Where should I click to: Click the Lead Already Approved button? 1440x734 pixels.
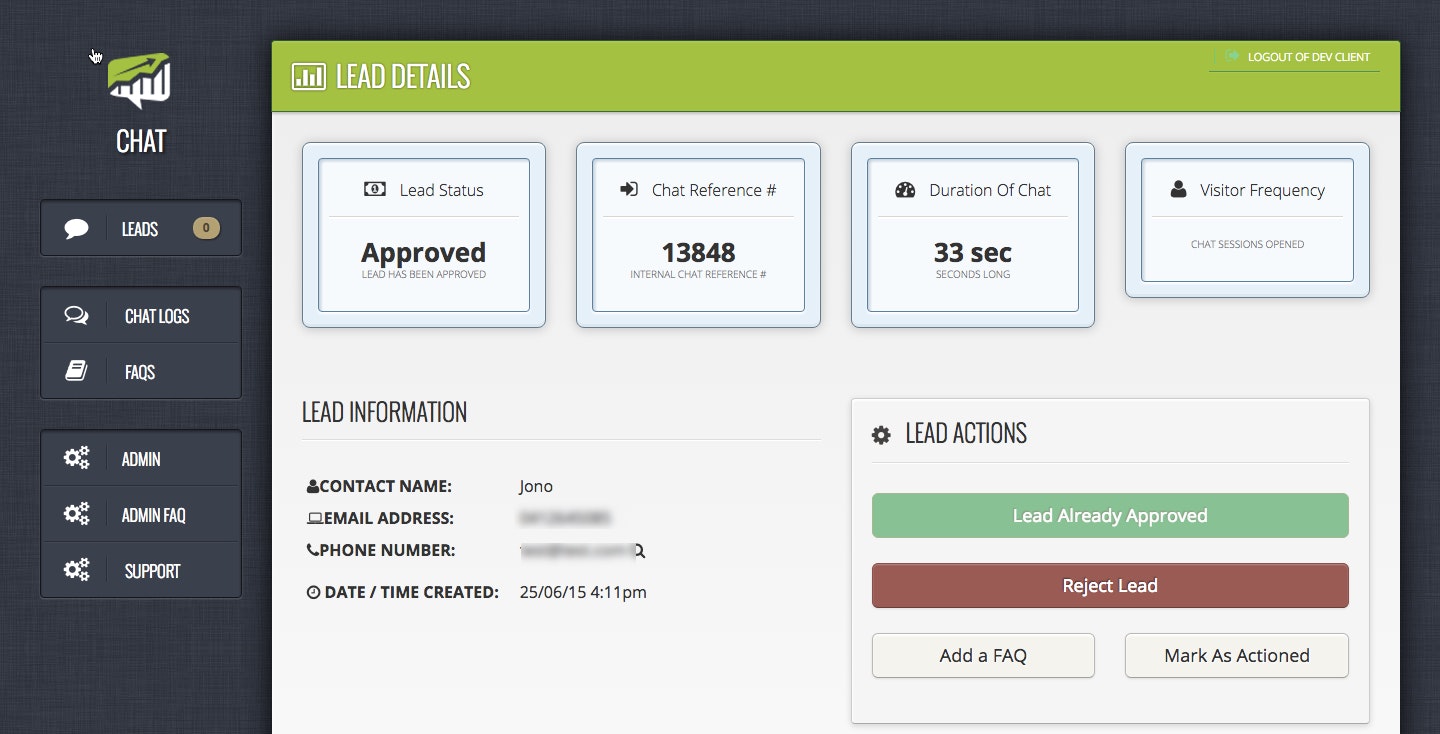tap(1110, 516)
